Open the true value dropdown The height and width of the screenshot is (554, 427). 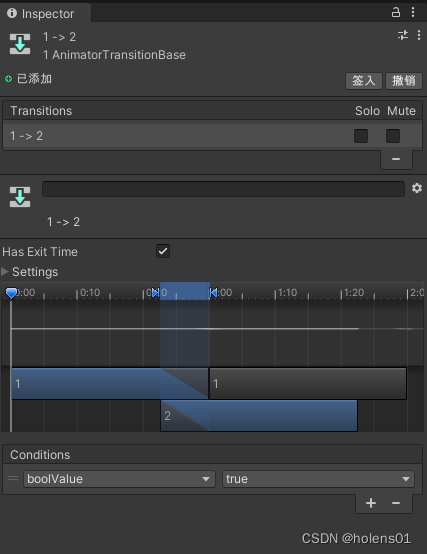318,479
